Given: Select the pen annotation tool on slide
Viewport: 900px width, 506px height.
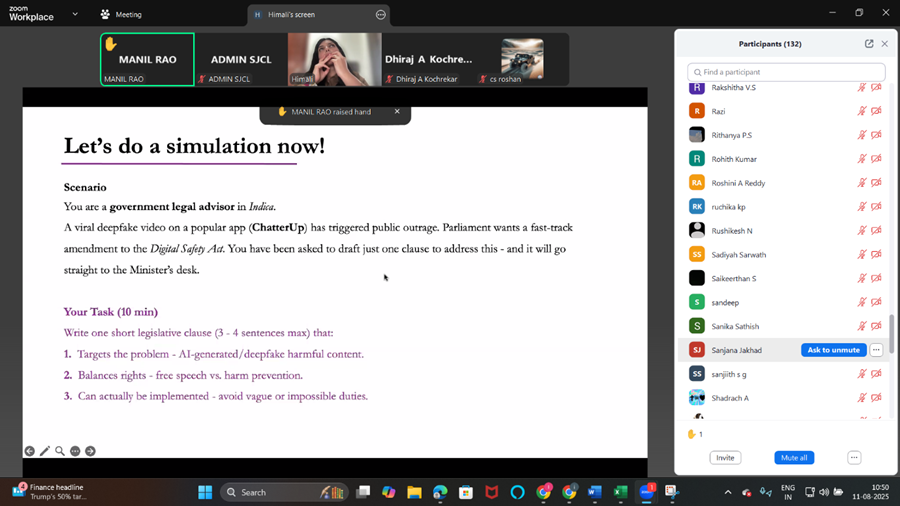Looking at the screenshot, I should 45,451.
